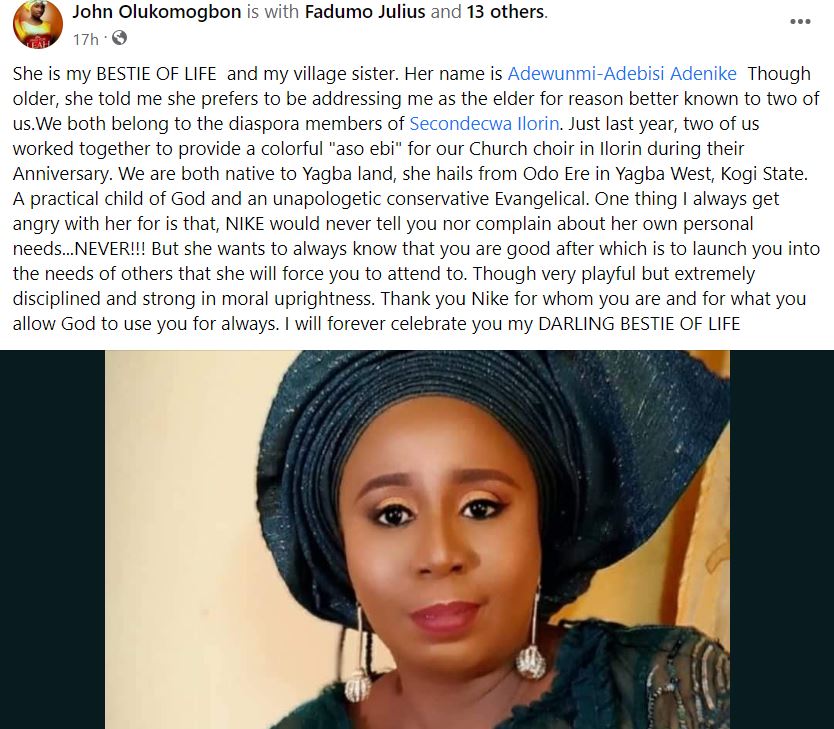
Task: Open John Olukomogbon's profile picture
Action: click(38, 24)
